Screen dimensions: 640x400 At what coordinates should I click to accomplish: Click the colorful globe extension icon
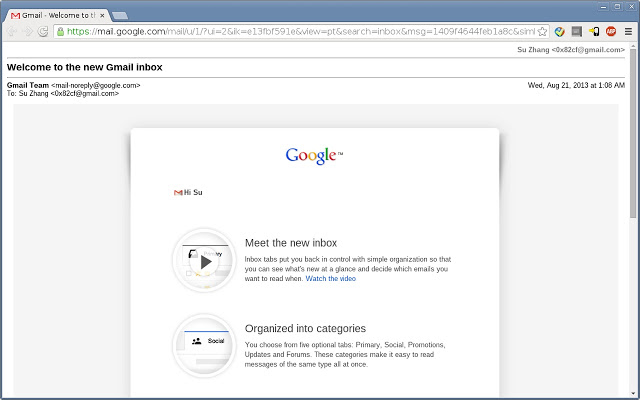tap(559, 31)
